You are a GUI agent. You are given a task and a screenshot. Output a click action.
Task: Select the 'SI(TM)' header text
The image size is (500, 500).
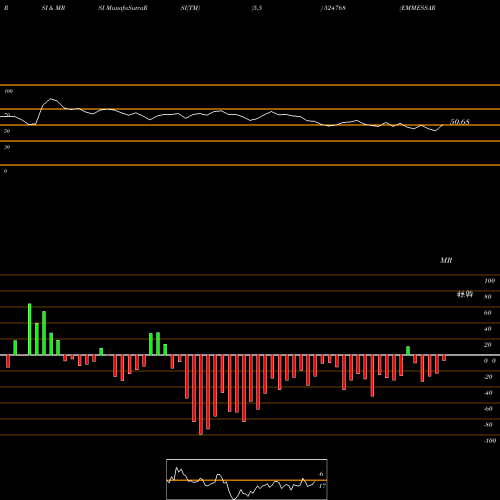coord(190,8)
